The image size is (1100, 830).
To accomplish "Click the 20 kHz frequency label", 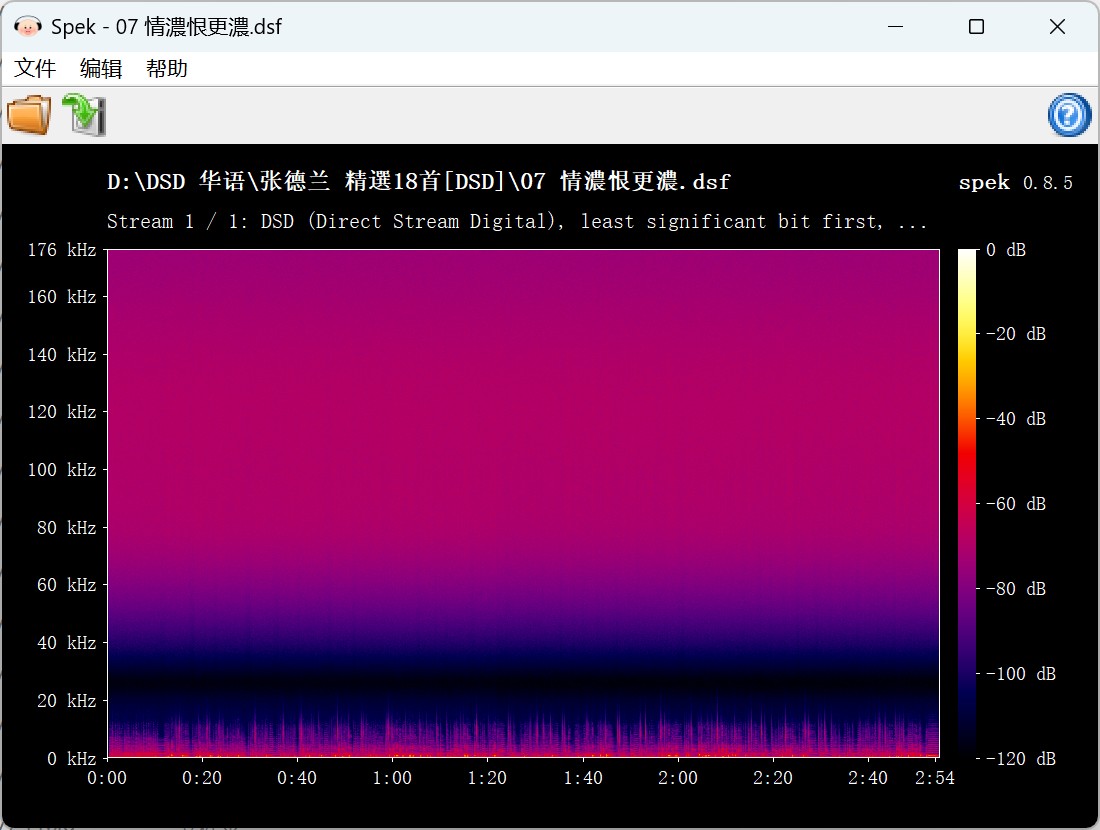I will (x=67, y=701).
